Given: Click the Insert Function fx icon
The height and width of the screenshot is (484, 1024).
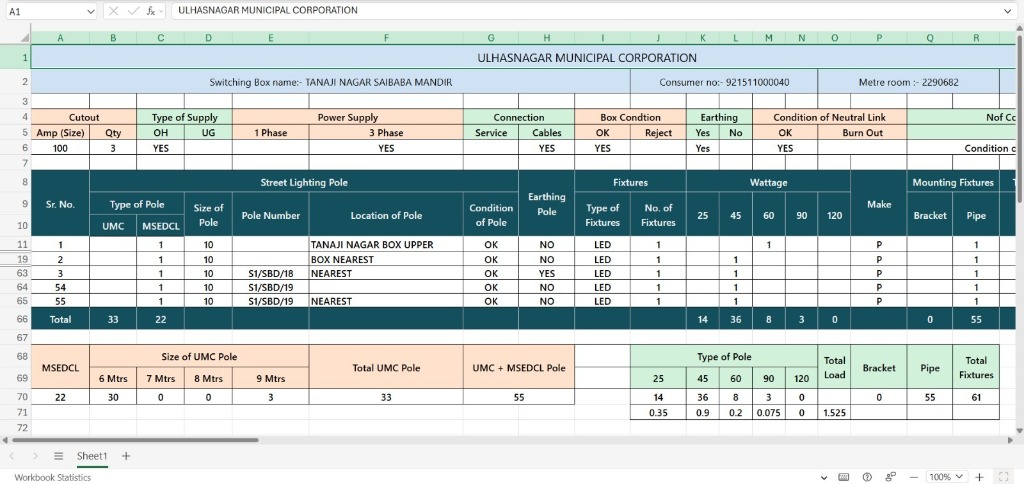Looking at the screenshot, I should pyautogui.click(x=150, y=10).
